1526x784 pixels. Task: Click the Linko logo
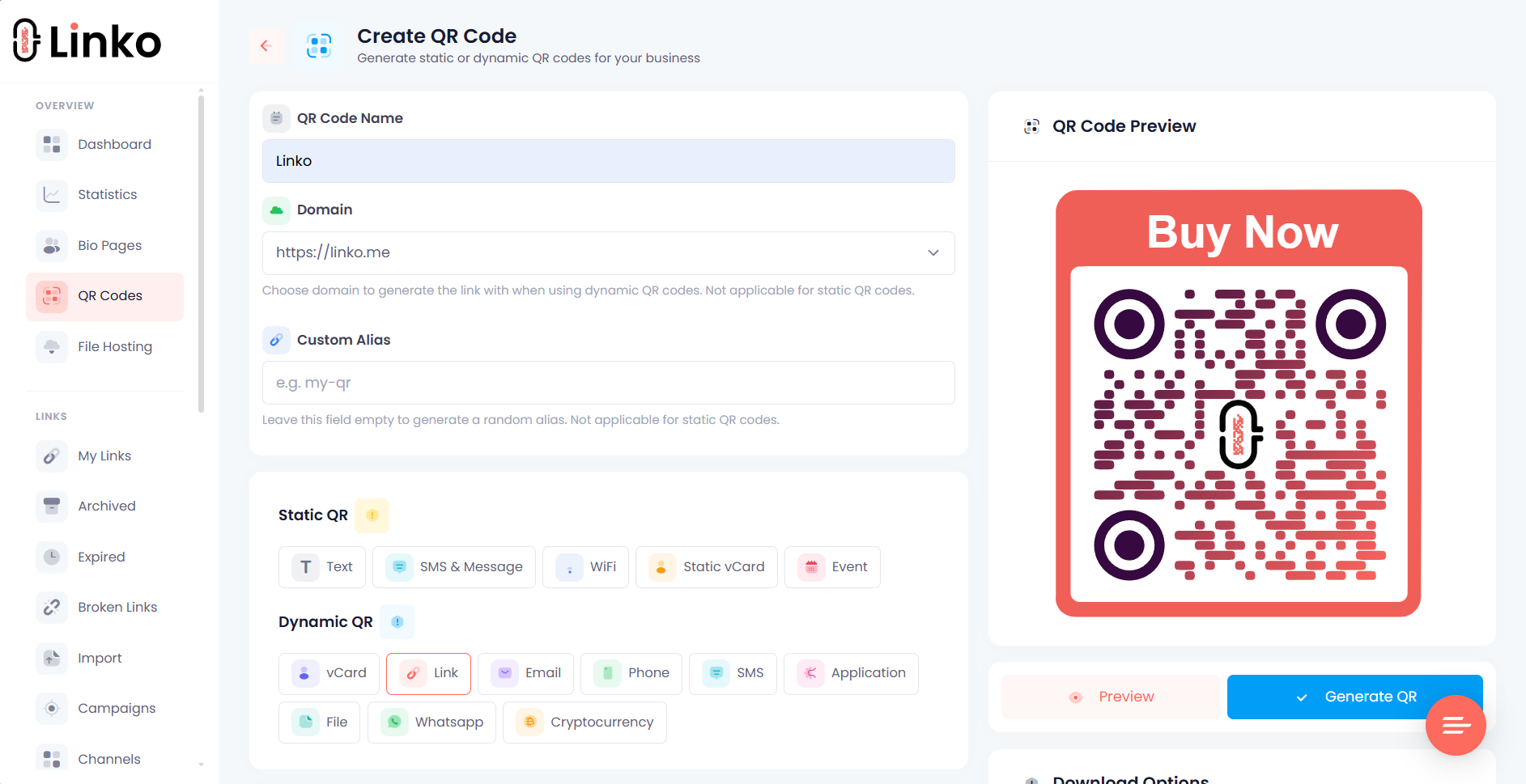click(87, 40)
